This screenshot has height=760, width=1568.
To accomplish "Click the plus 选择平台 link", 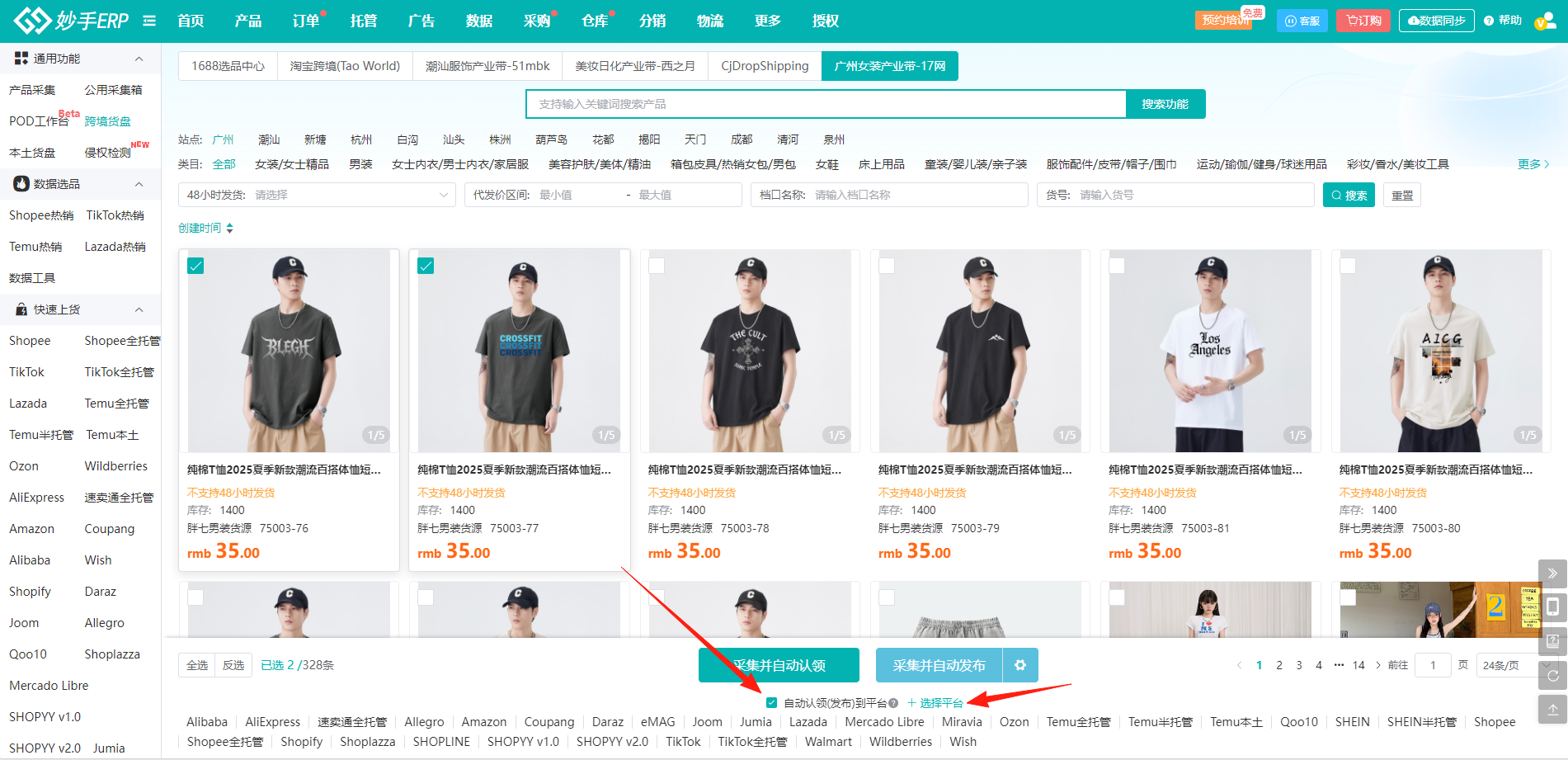I will tap(935, 703).
